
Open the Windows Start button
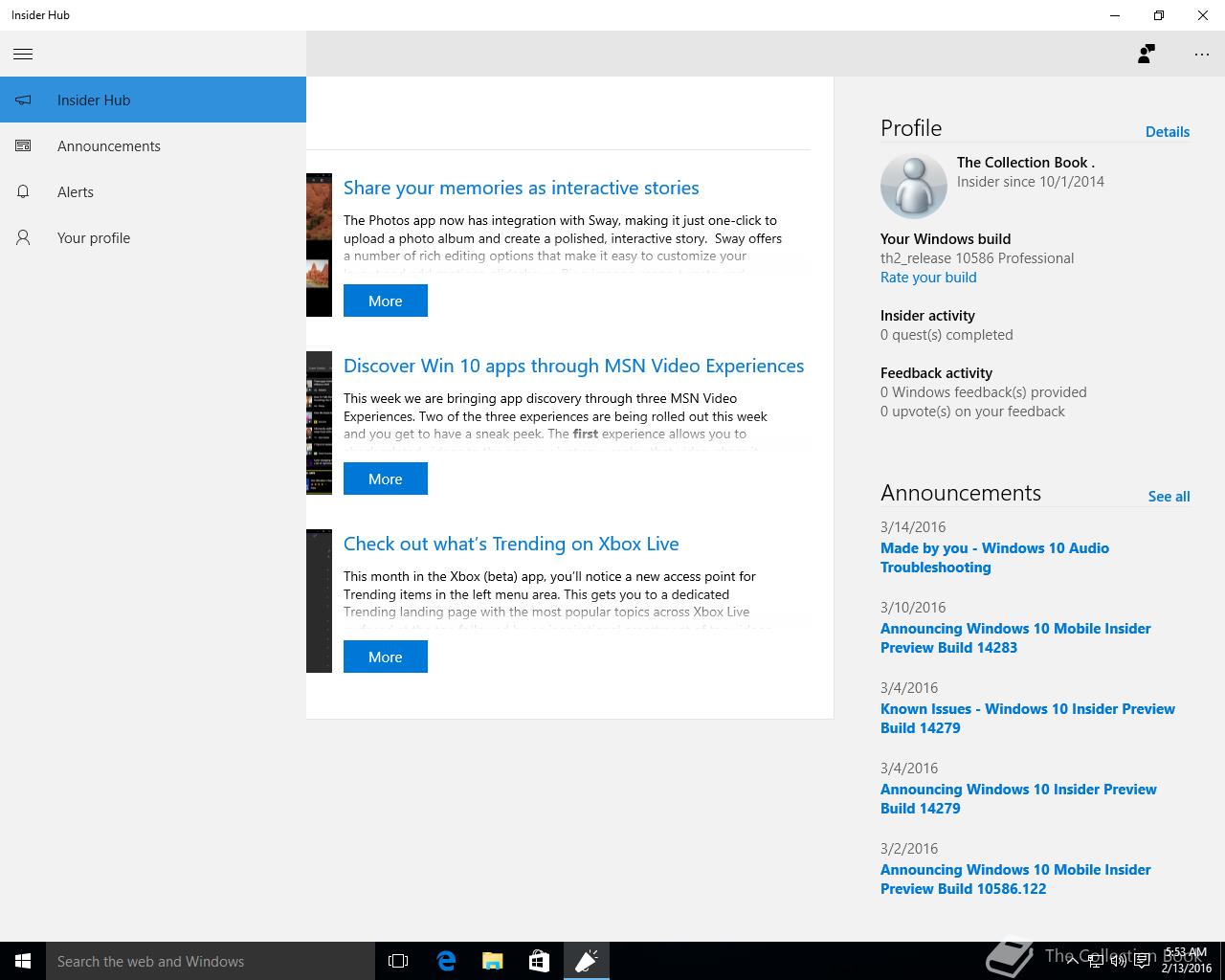point(23,961)
